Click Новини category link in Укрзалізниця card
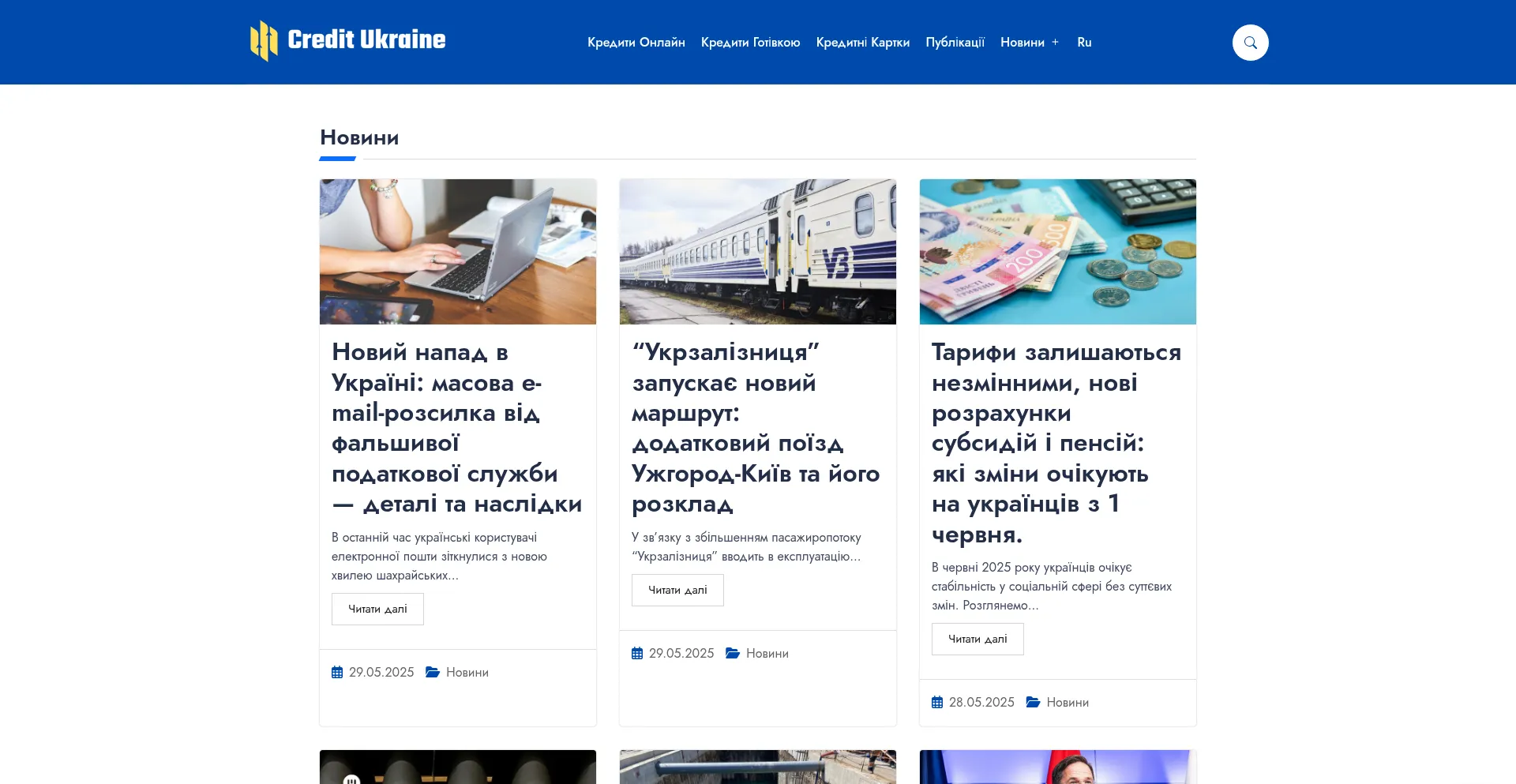This screenshot has height=784, width=1516. pos(767,654)
